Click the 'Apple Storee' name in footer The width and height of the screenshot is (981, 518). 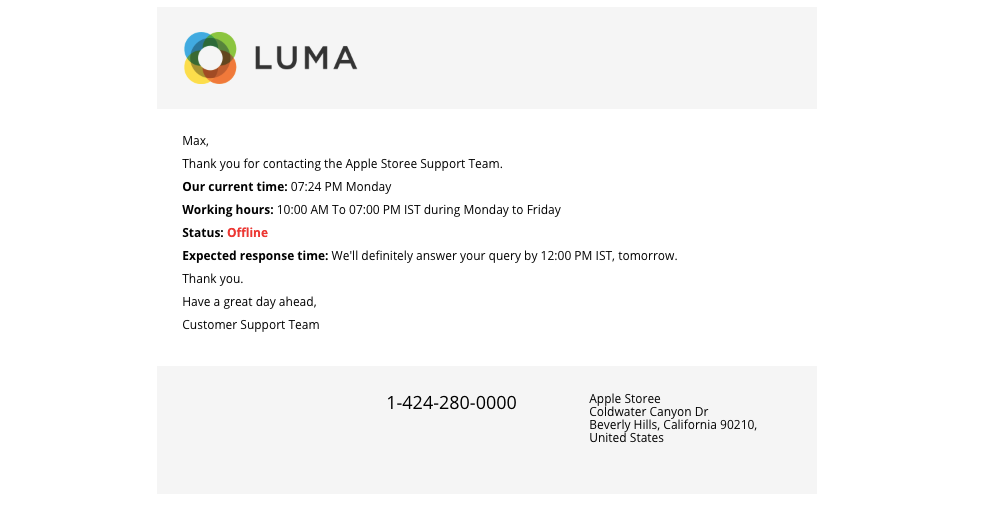click(624, 399)
